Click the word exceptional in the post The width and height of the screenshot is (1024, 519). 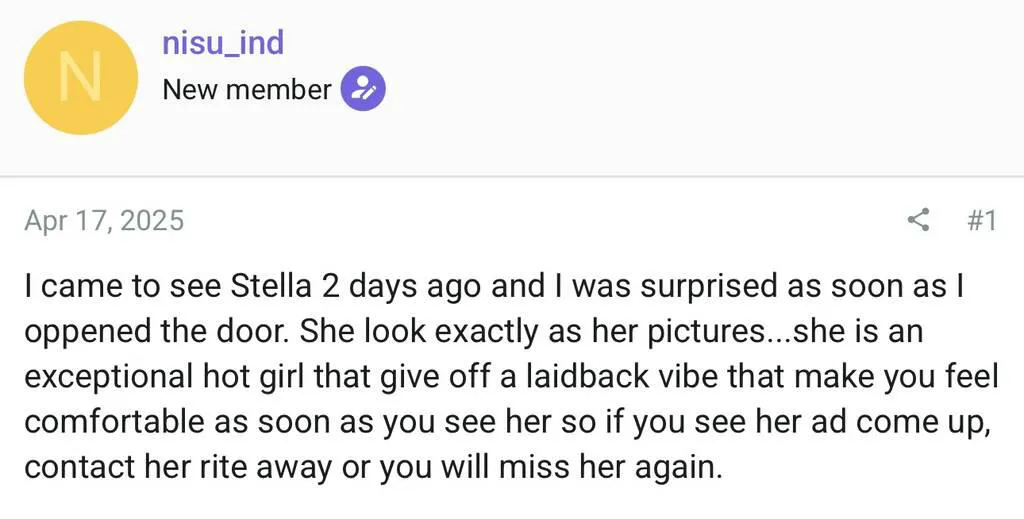click(x=107, y=376)
